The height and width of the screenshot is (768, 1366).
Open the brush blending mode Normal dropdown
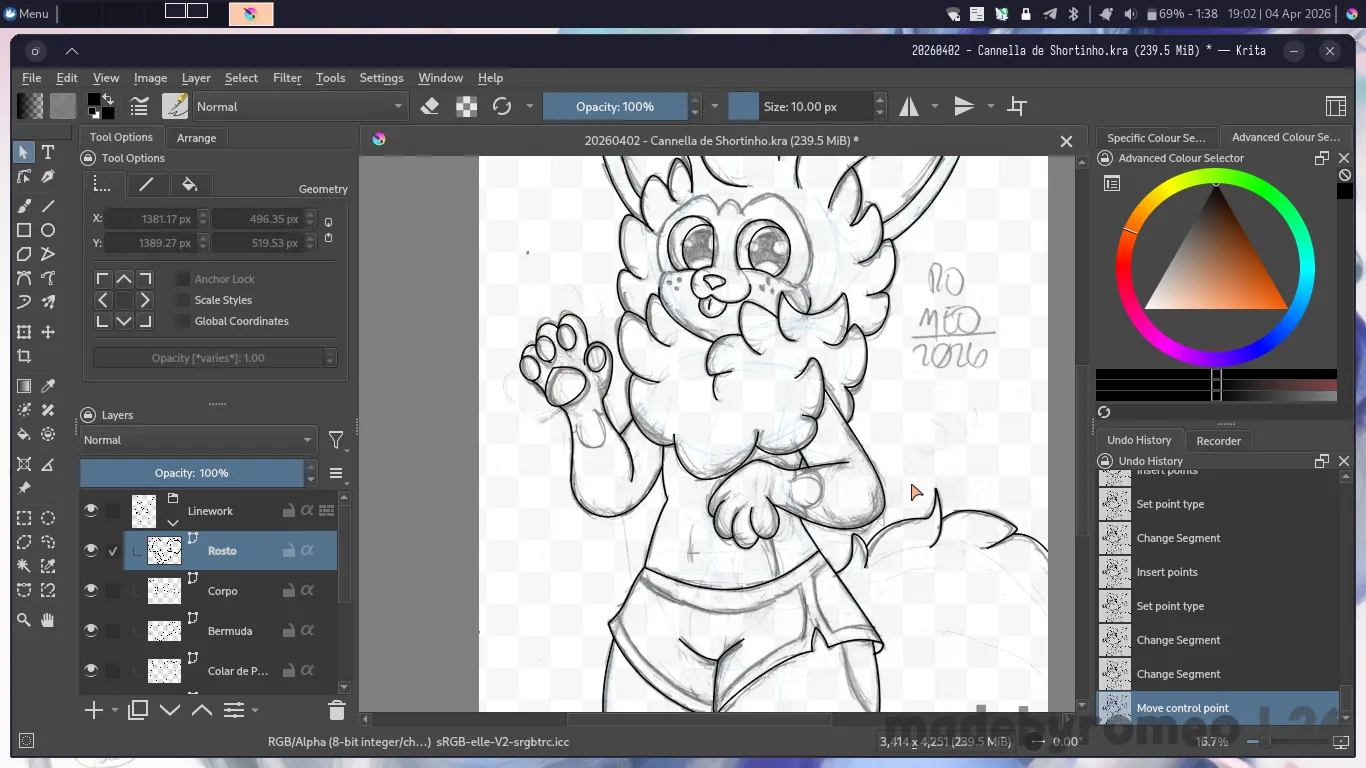click(x=299, y=106)
